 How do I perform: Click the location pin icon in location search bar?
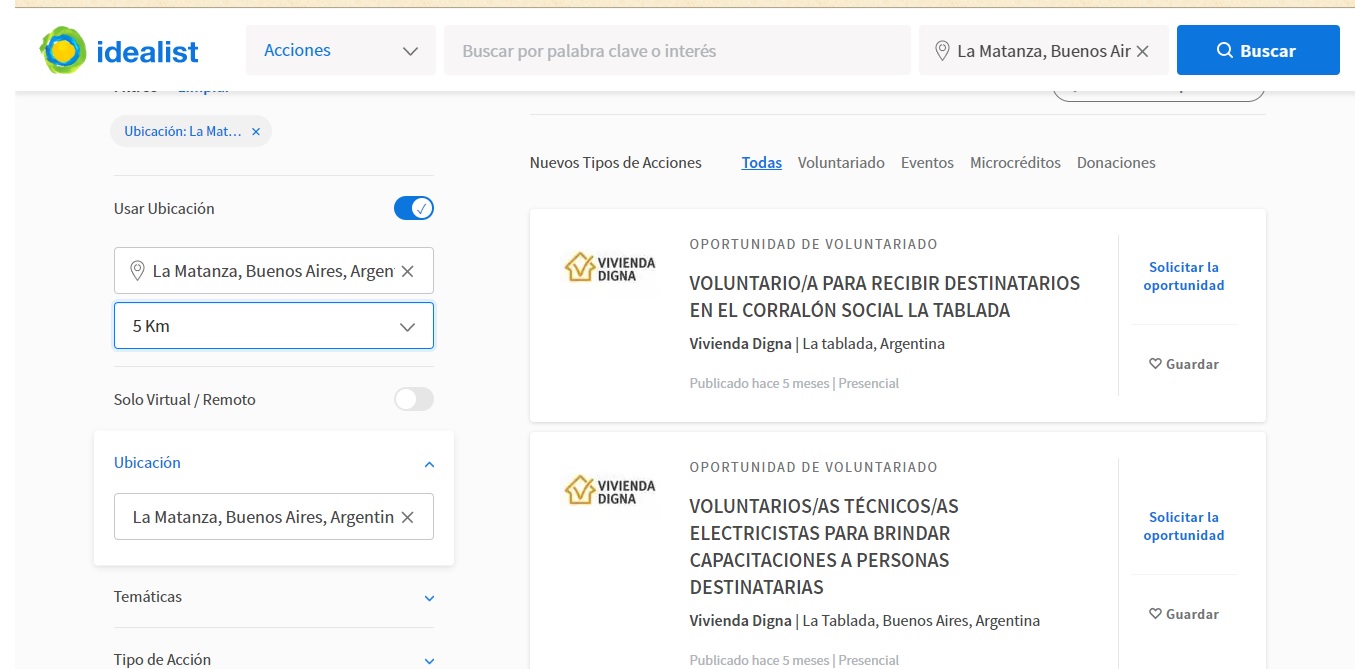coord(940,49)
